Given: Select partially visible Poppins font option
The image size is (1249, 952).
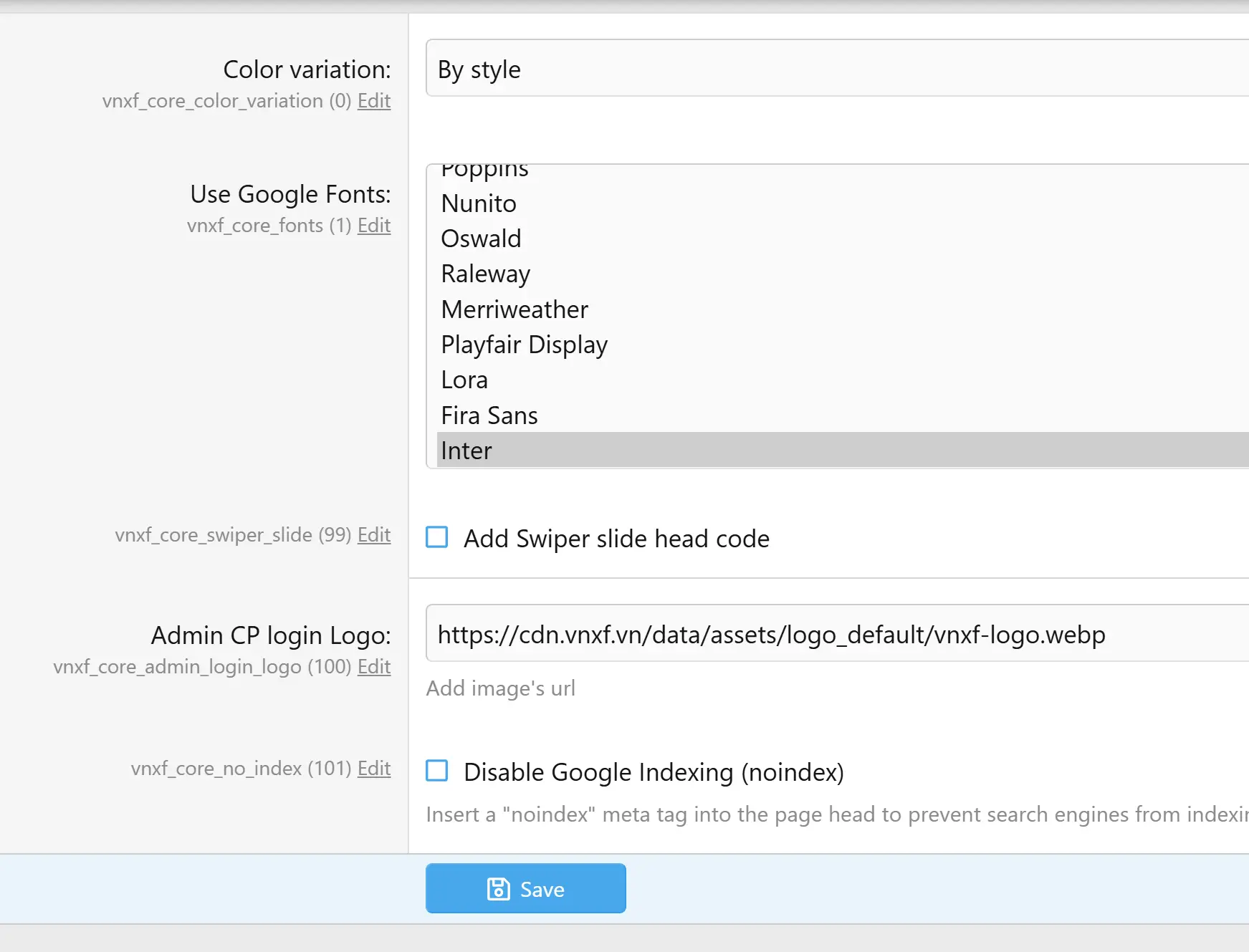Looking at the screenshot, I should coord(484,171).
